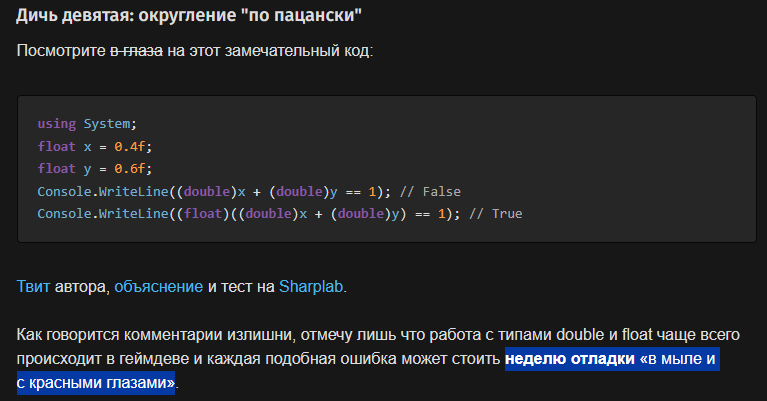Click the first 'Console.WriteLine' in the code
The width and height of the screenshot is (767, 401).
coord(103,191)
